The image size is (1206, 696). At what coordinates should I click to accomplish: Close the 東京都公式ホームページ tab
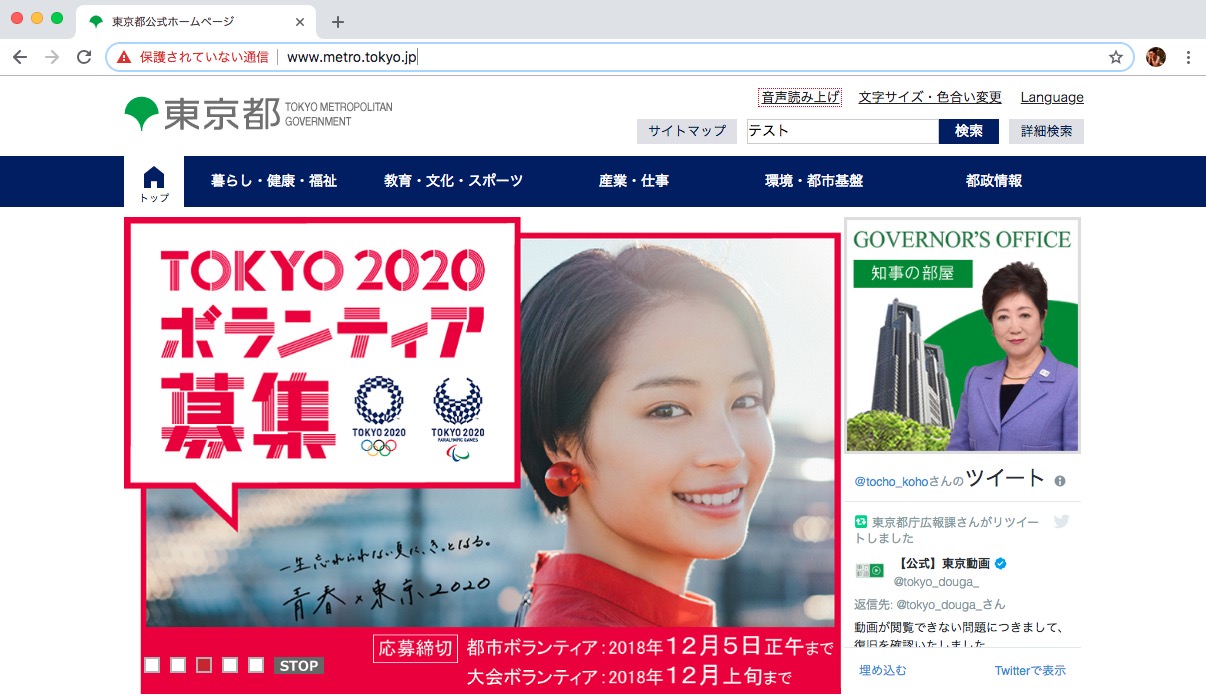[x=300, y=21]
